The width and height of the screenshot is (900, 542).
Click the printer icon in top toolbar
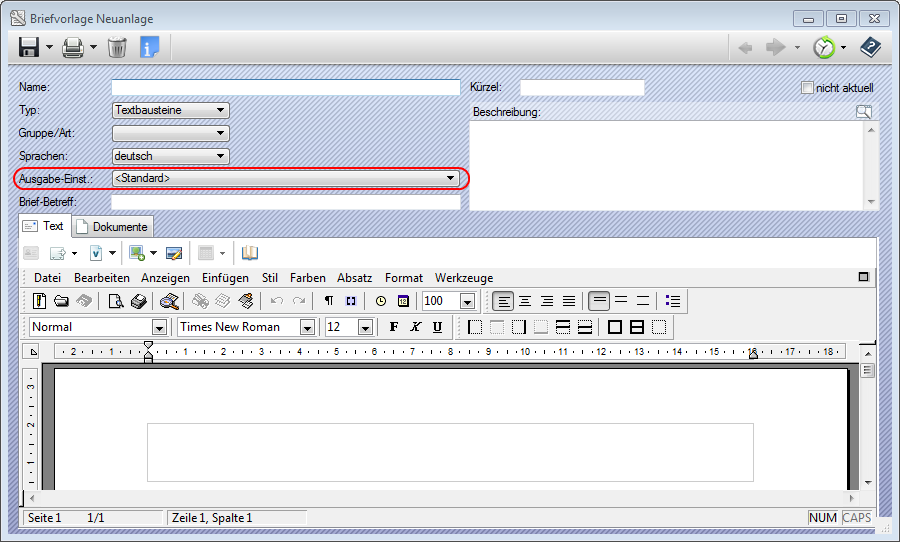click(x=73, y=47)
